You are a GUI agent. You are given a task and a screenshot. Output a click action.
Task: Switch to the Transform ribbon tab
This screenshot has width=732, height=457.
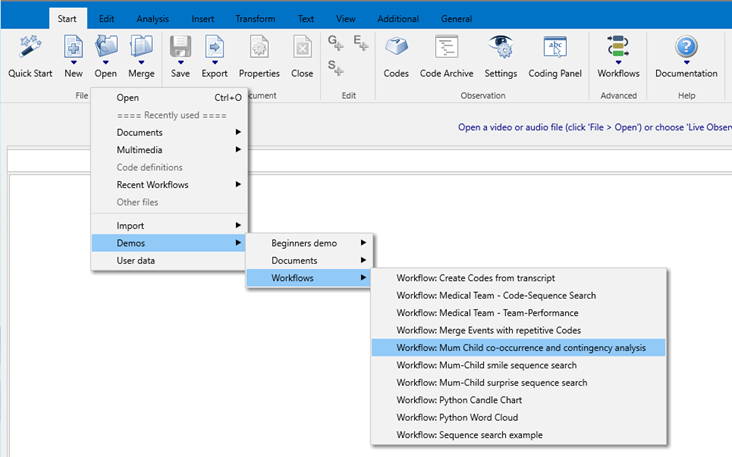tap(255, 19)
